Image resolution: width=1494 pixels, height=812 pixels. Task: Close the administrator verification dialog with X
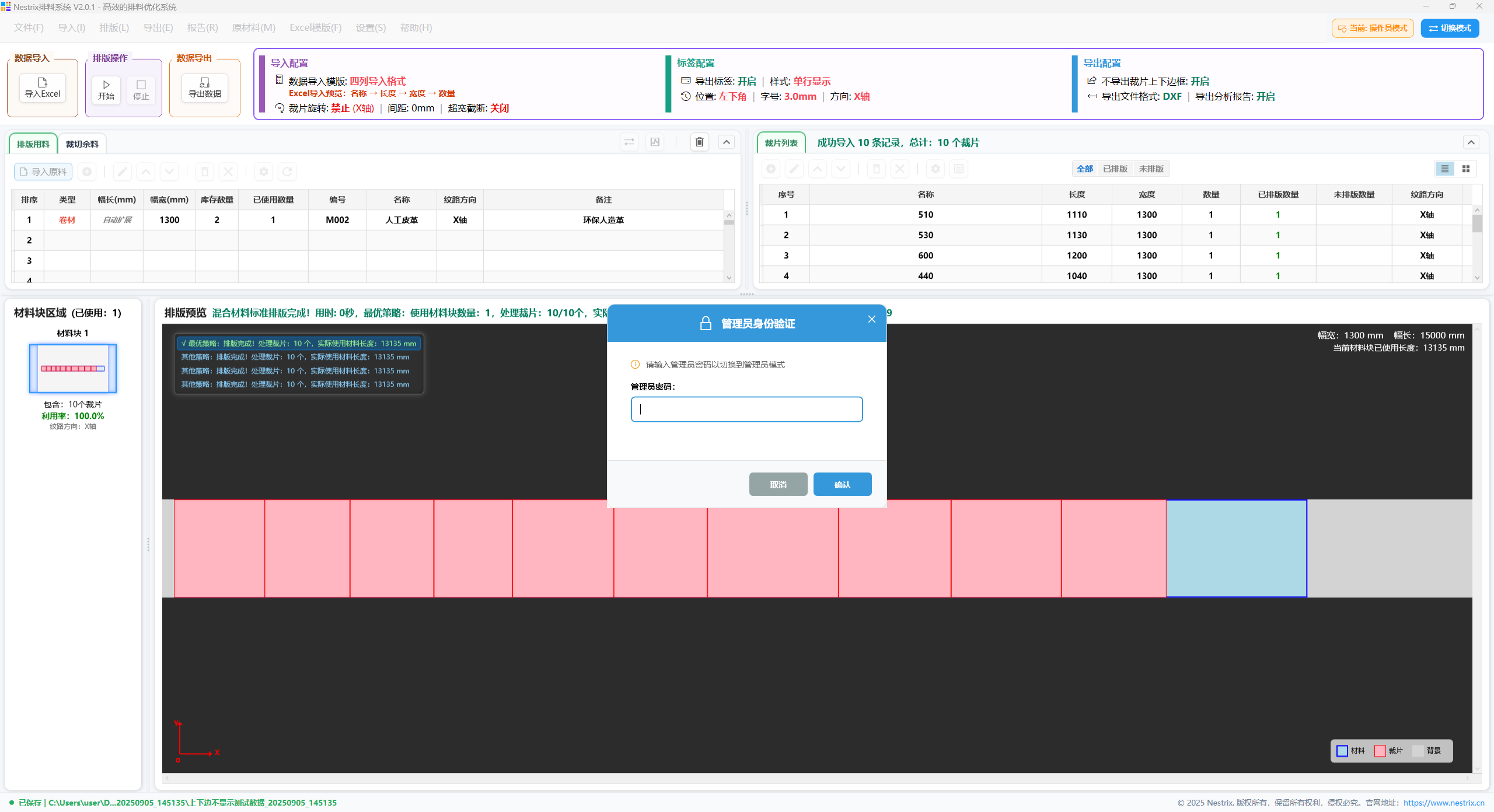point(871,319)
